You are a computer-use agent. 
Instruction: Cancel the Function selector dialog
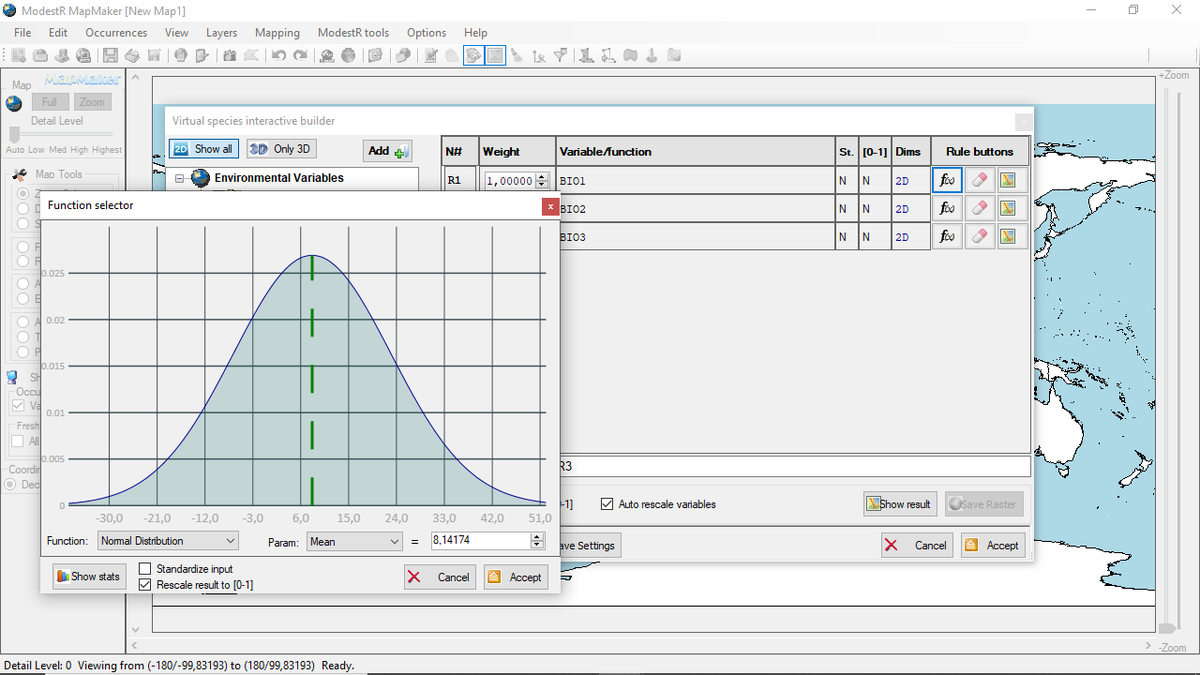coord(440,577)
